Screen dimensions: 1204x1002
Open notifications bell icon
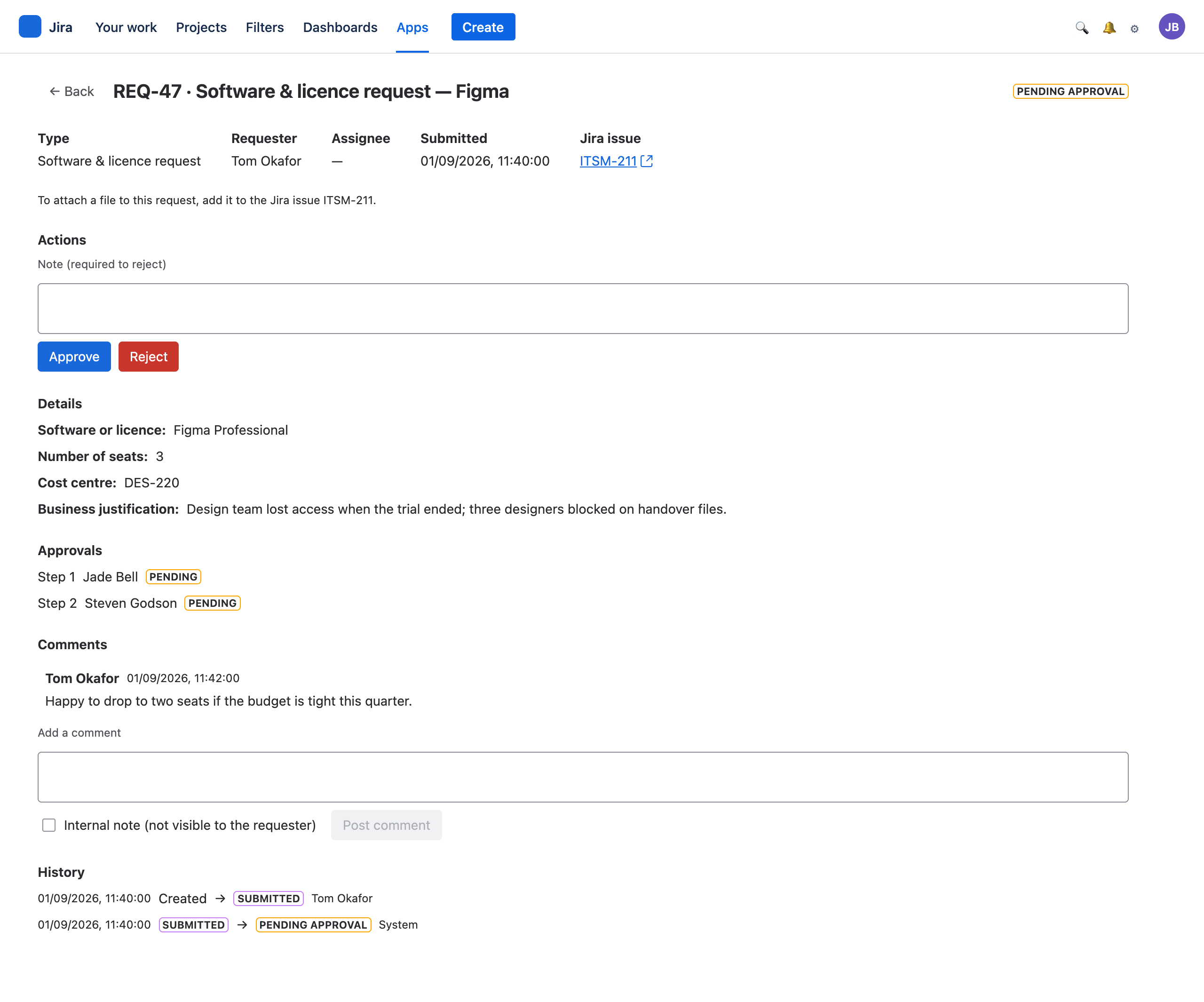(x=1109, y=28)
